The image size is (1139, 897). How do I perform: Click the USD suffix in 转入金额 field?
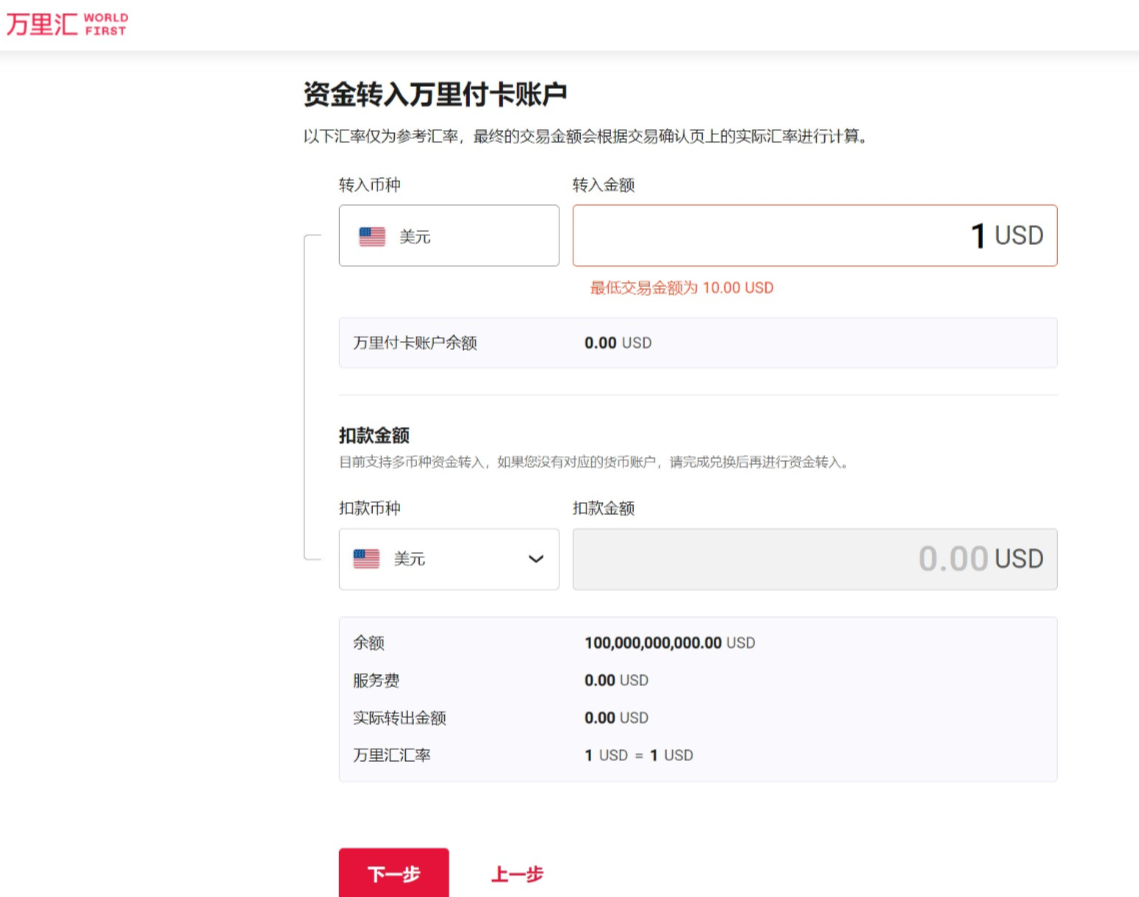[x=1018, y=236]
